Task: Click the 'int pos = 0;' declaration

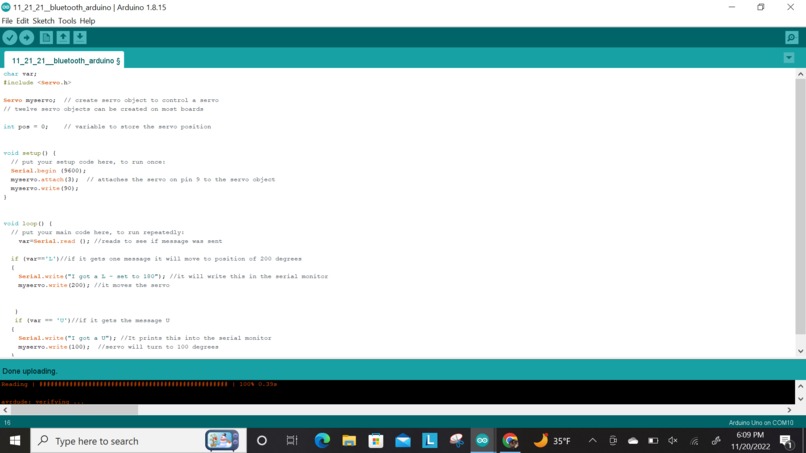Action: (26, 126)
